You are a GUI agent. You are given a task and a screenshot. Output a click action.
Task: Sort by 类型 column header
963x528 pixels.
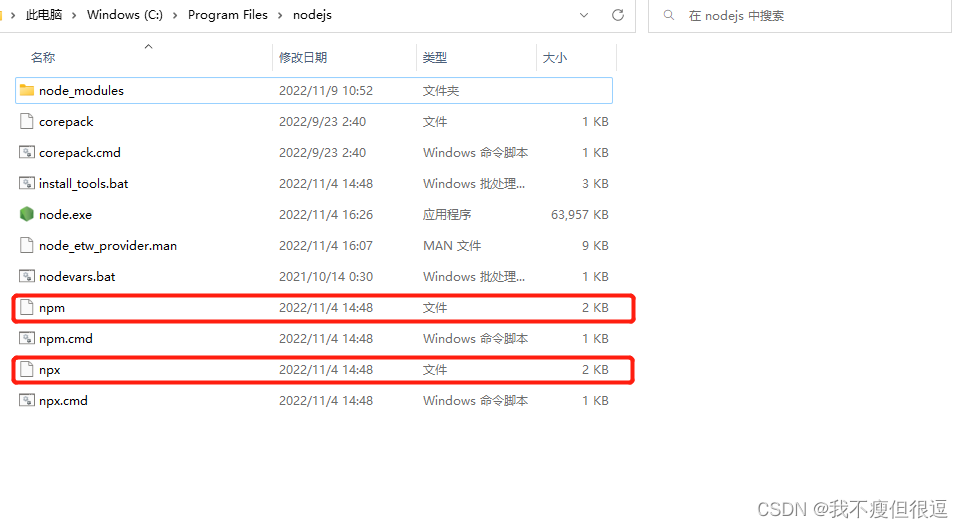pyautogui.click(x=435, y=58)
